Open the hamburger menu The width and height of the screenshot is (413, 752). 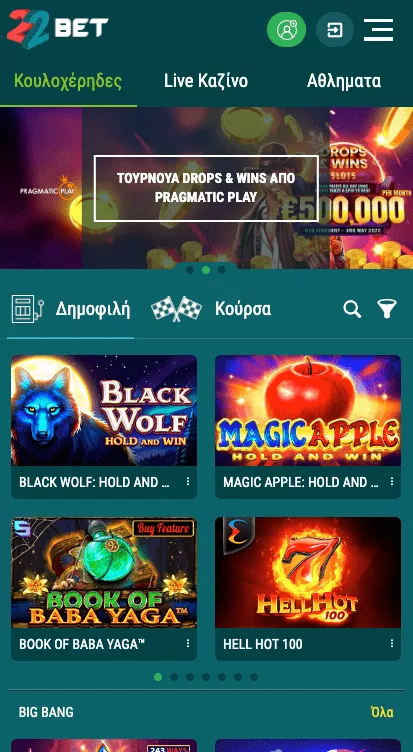point(378,30)
